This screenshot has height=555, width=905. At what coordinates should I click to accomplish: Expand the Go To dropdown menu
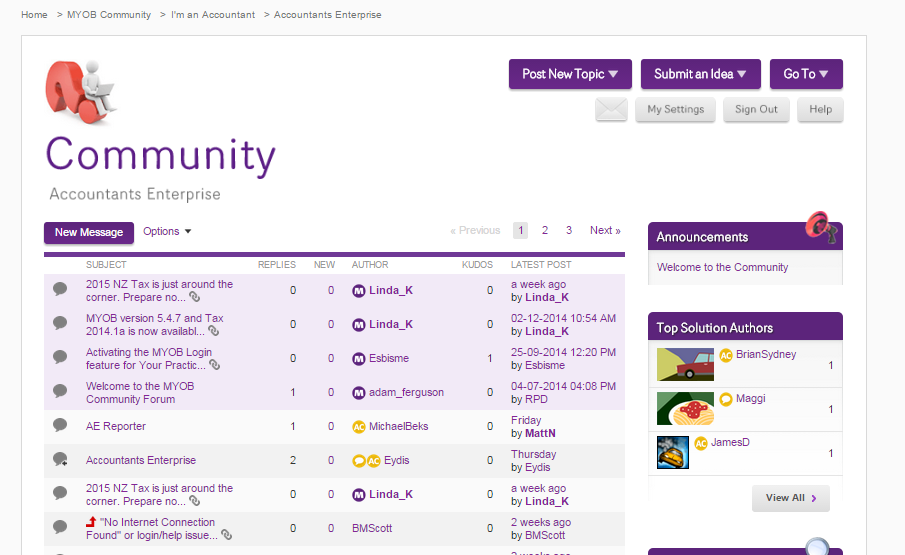pyautogui.click(x=806, y=74)
